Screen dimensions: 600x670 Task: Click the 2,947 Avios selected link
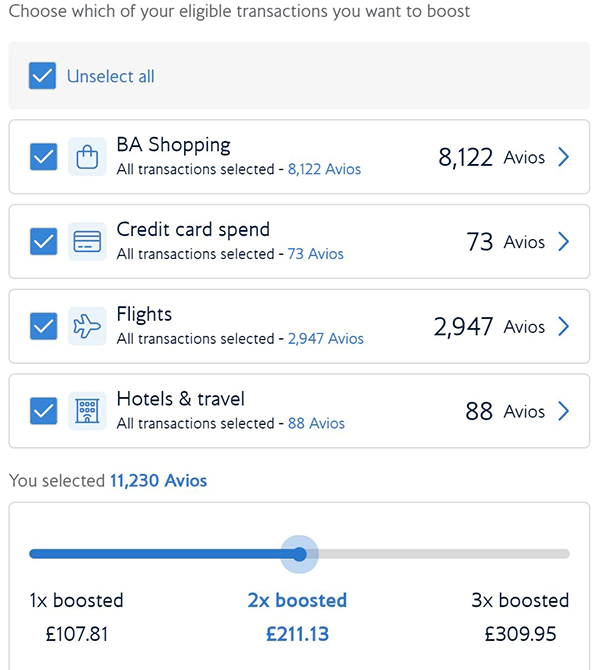[325, 339]
